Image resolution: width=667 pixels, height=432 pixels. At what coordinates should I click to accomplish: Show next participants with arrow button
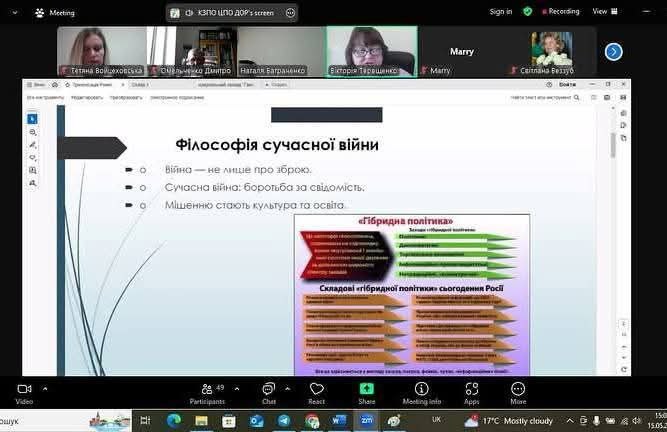(614, 51)
